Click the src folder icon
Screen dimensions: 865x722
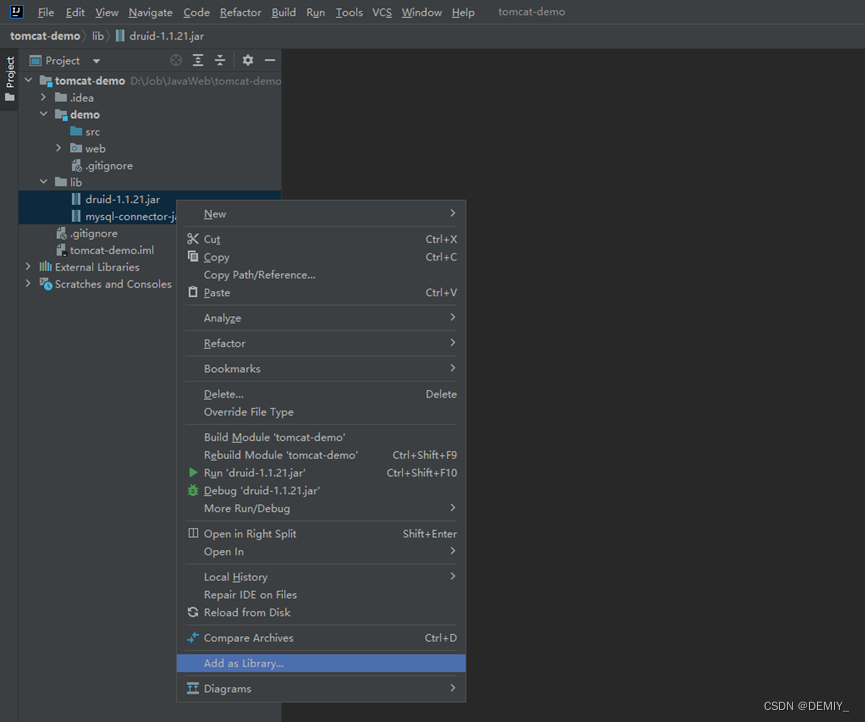click(x=76, y=131)
